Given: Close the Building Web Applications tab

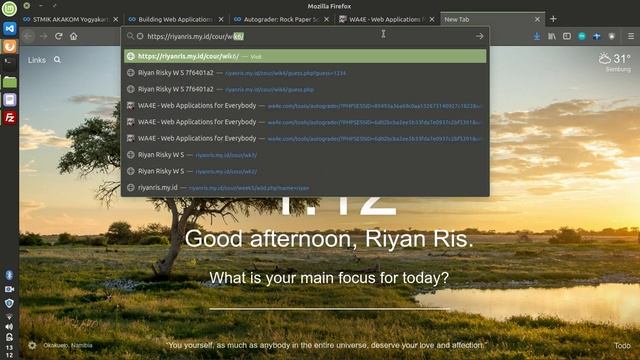Looking at the screenshot, I should [x=221, y=19].
